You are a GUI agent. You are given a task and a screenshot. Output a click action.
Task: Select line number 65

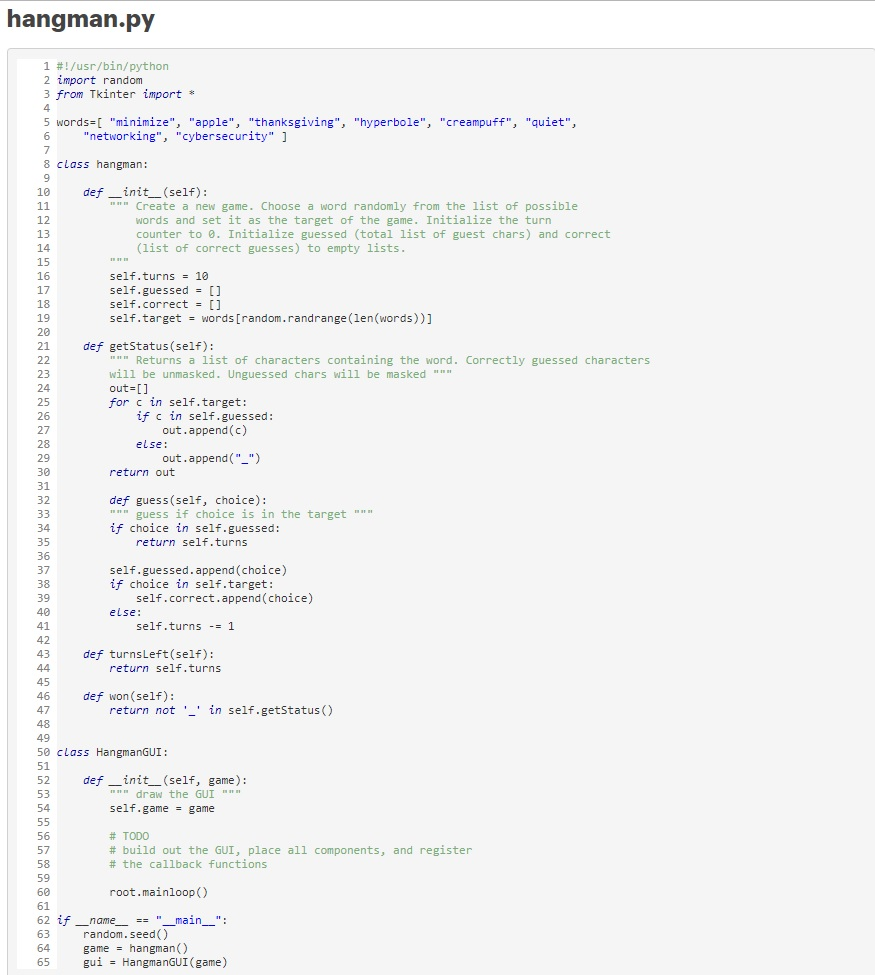point(46,961)
